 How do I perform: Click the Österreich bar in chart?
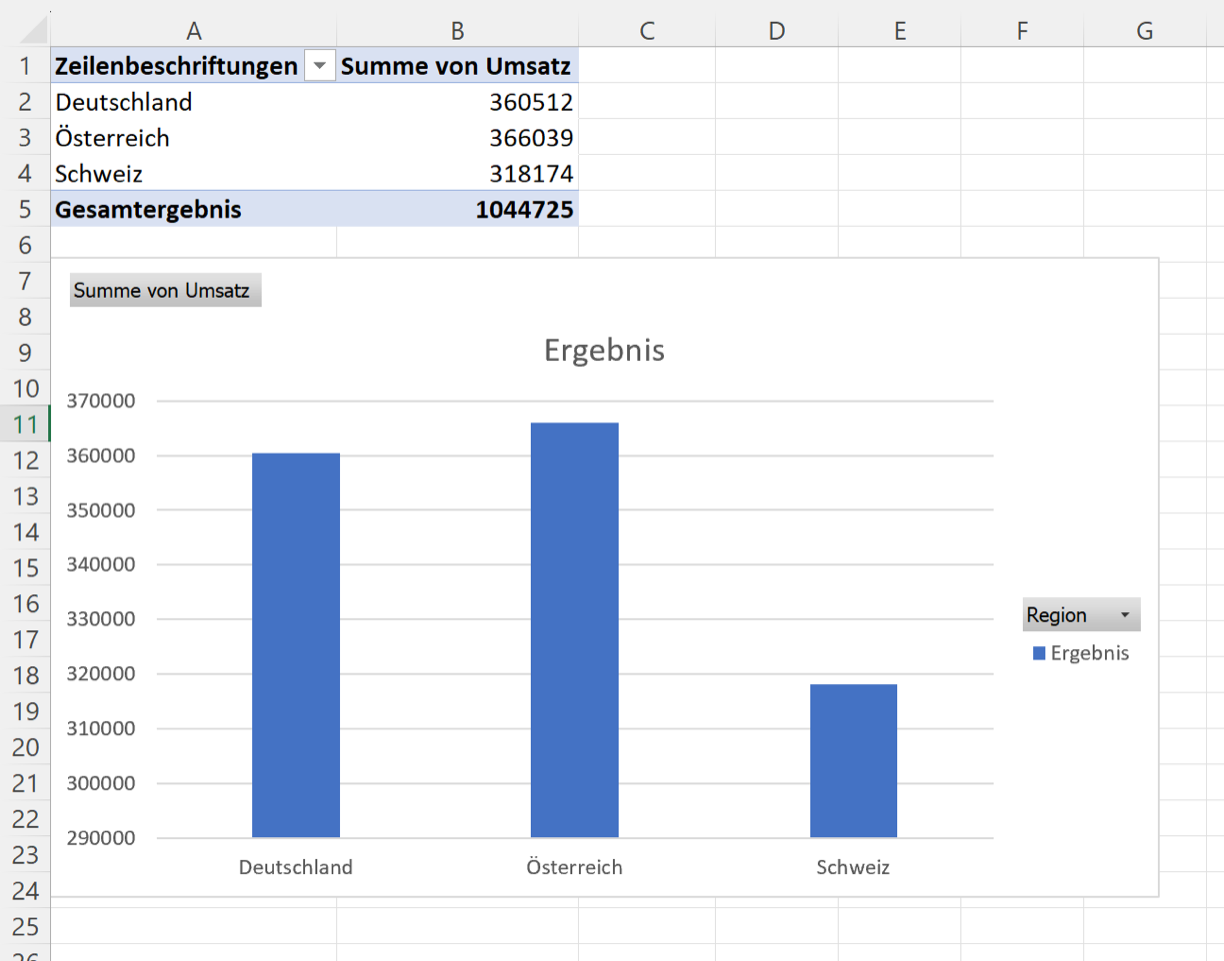click(574, 630)
